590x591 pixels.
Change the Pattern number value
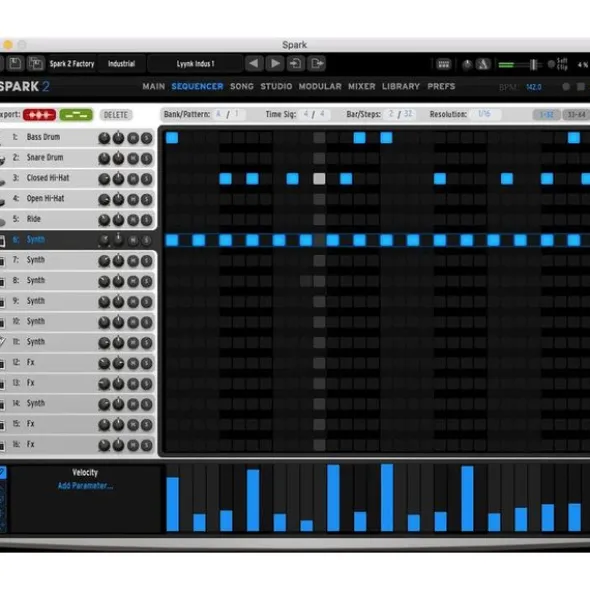(237, 114)
